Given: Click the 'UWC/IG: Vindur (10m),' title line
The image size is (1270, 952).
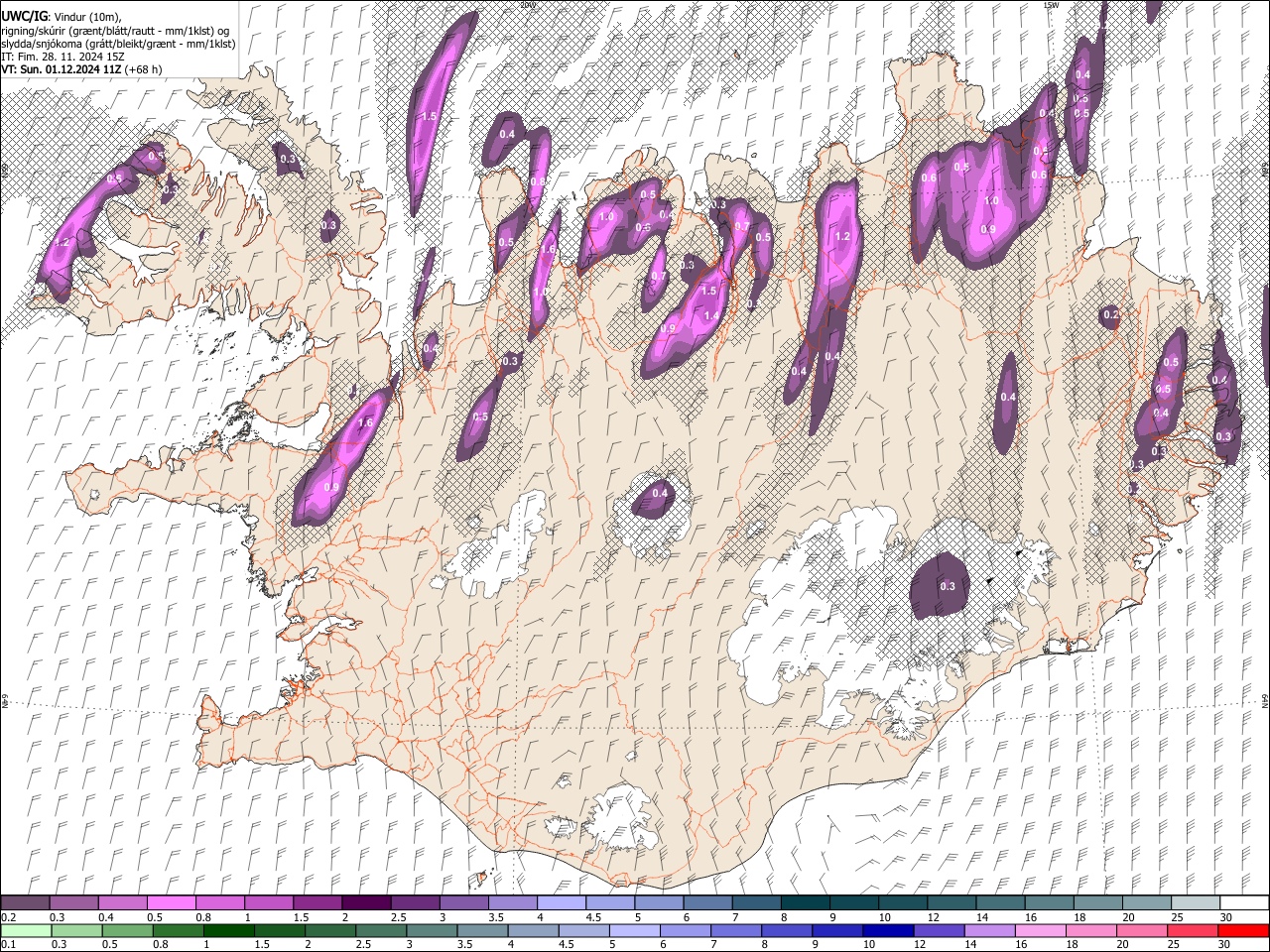Looking at the screenshot, I should click(x=62, y=16).
